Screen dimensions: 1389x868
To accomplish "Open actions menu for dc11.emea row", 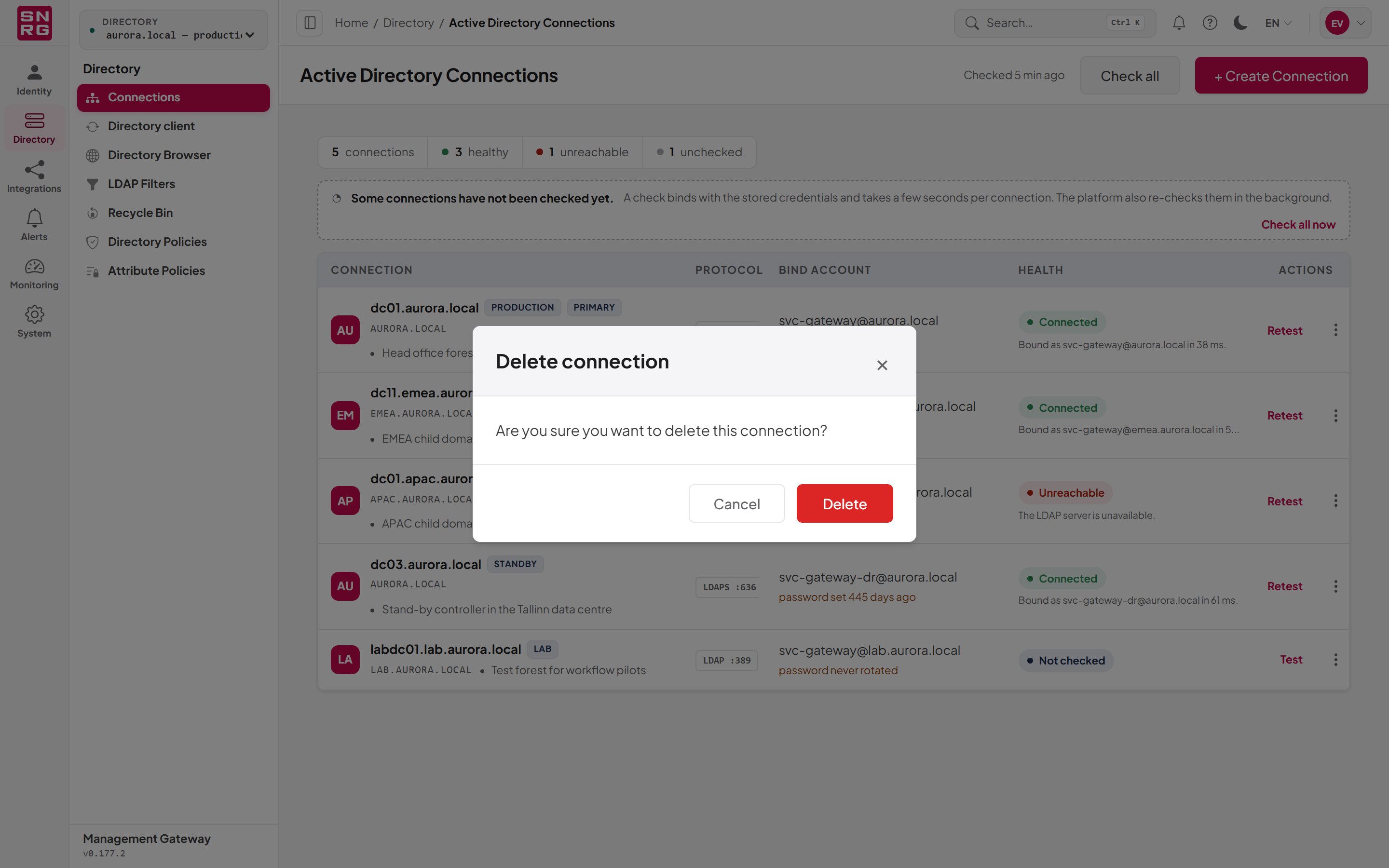I will pos(1335,416).
